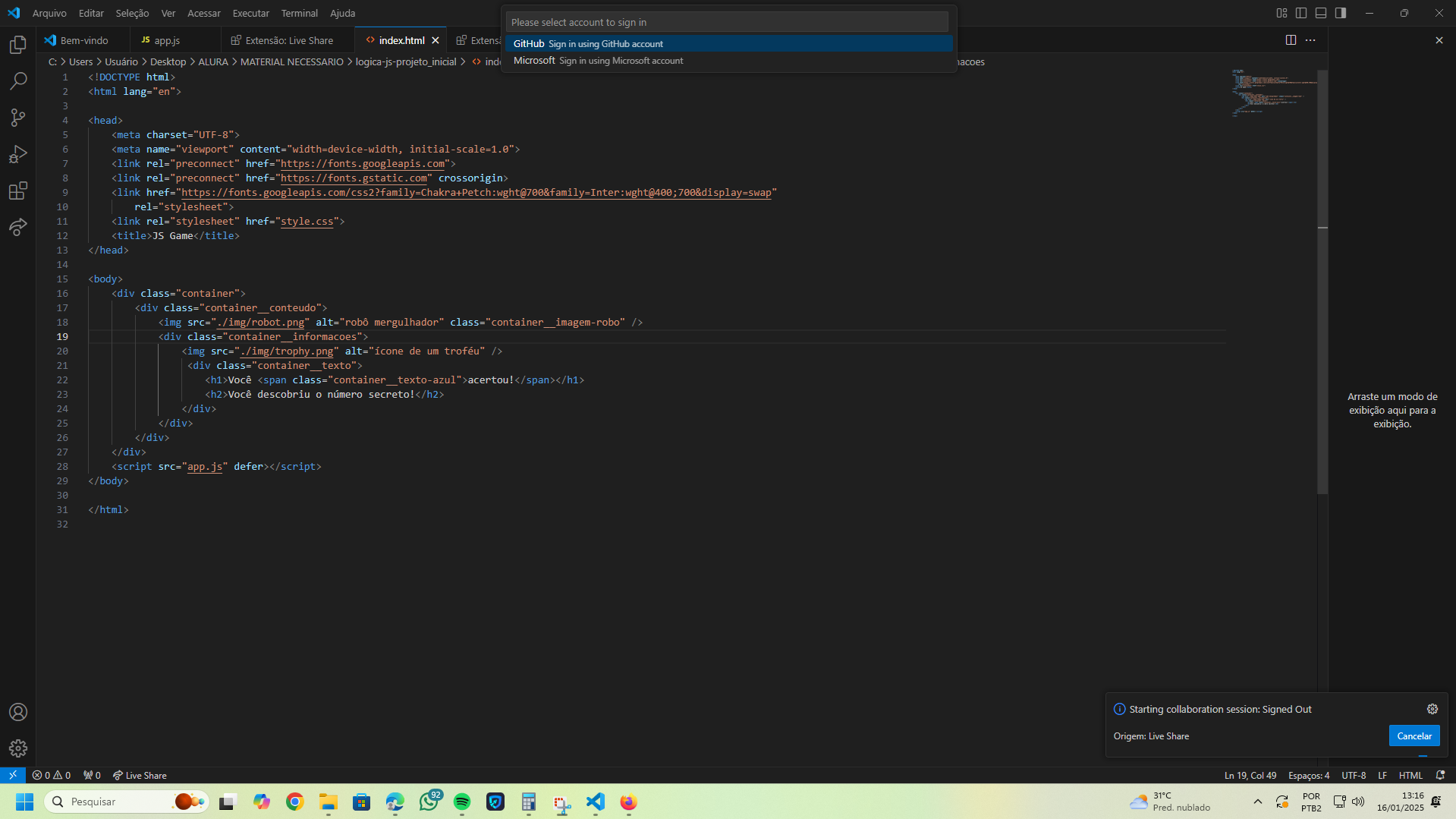
Task: Open the Accounts menu icon
Action: tap(18, 712)
